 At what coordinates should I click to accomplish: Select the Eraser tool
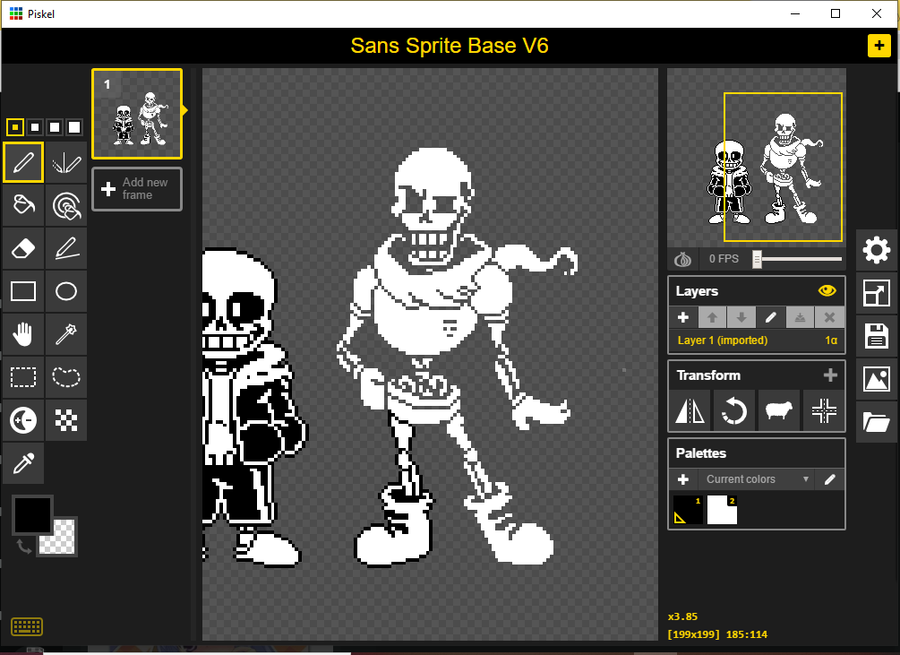pyautogui.click(x=23, y=249)
